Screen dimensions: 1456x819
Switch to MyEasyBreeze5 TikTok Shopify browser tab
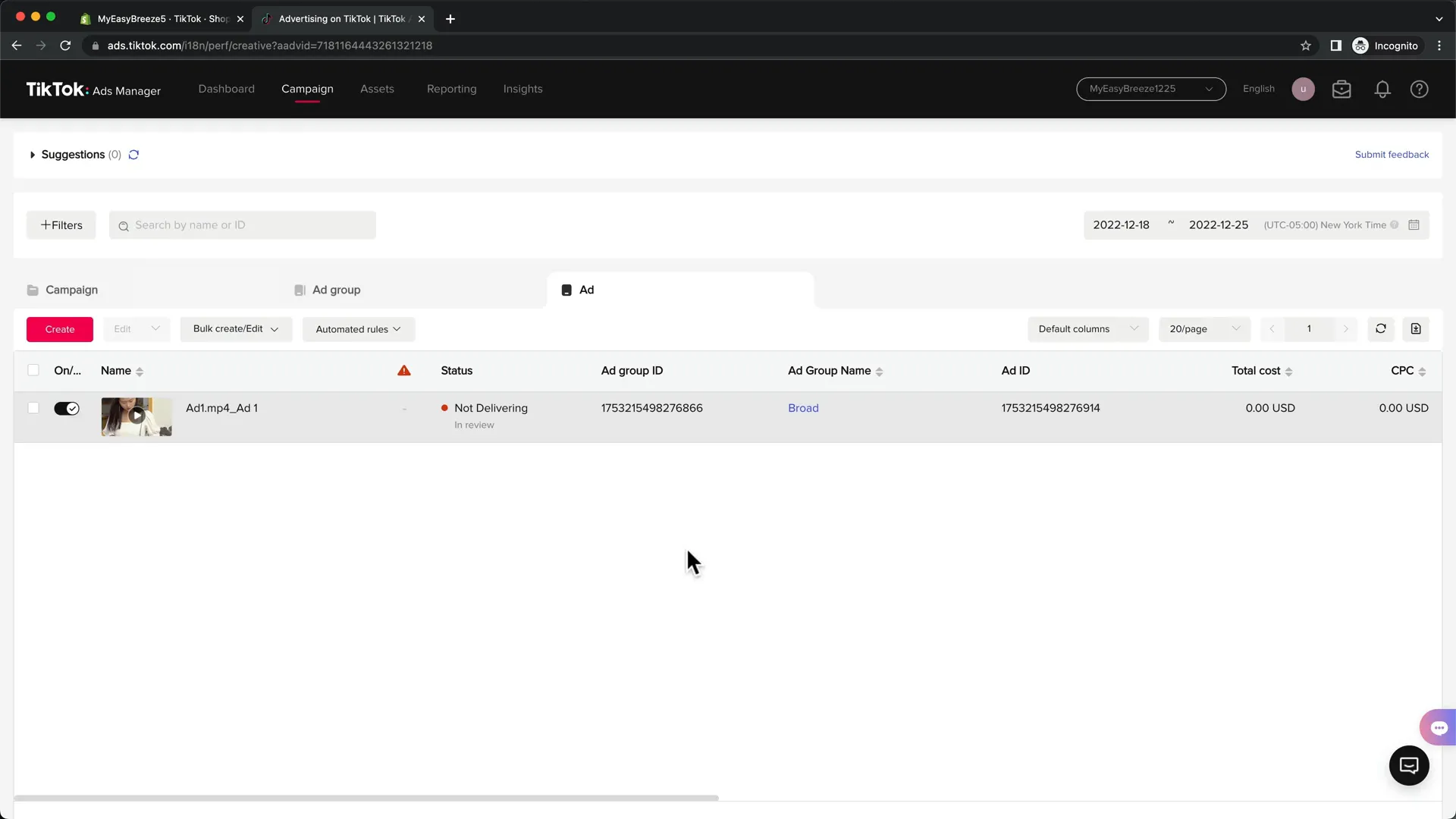click(162, 19)
